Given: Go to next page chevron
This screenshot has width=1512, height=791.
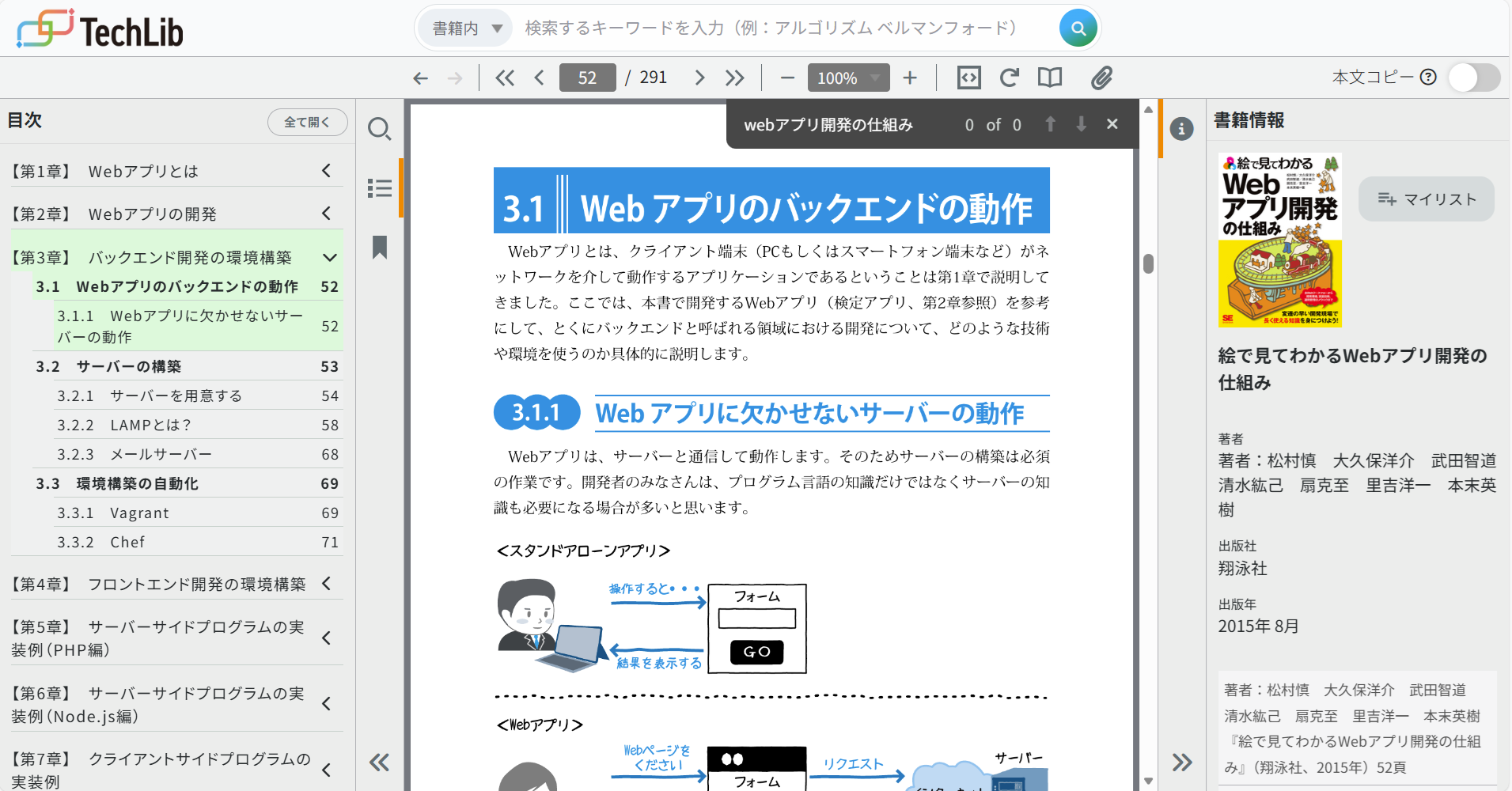Looking at the screenshot, I should [699, 78].
